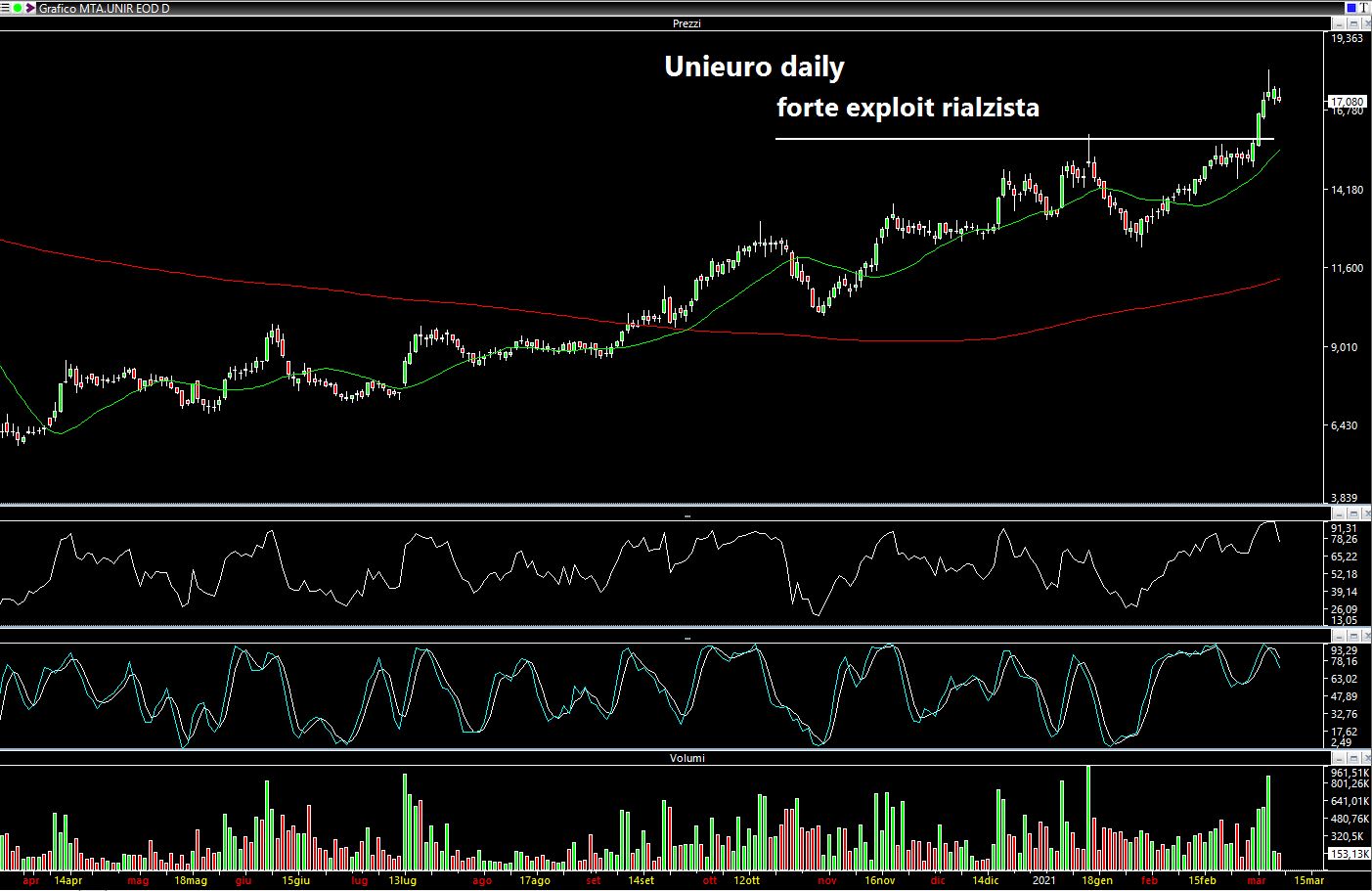Open the hamburger menu in chart title bar
This screenshot has height=891, width=1372.
point(6,7)
